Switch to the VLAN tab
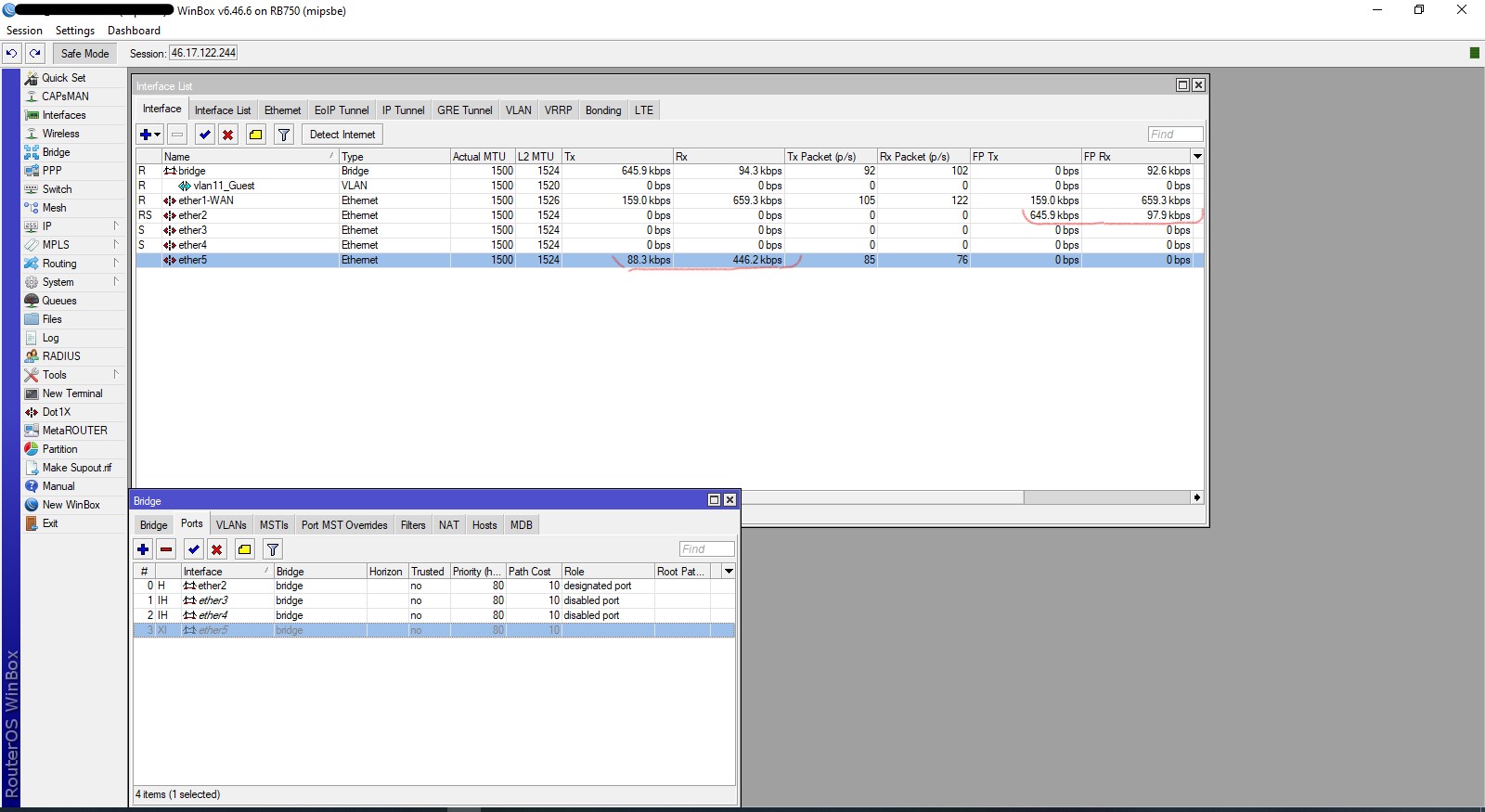This screenshot has height=812, width=1485. [518, 110]
